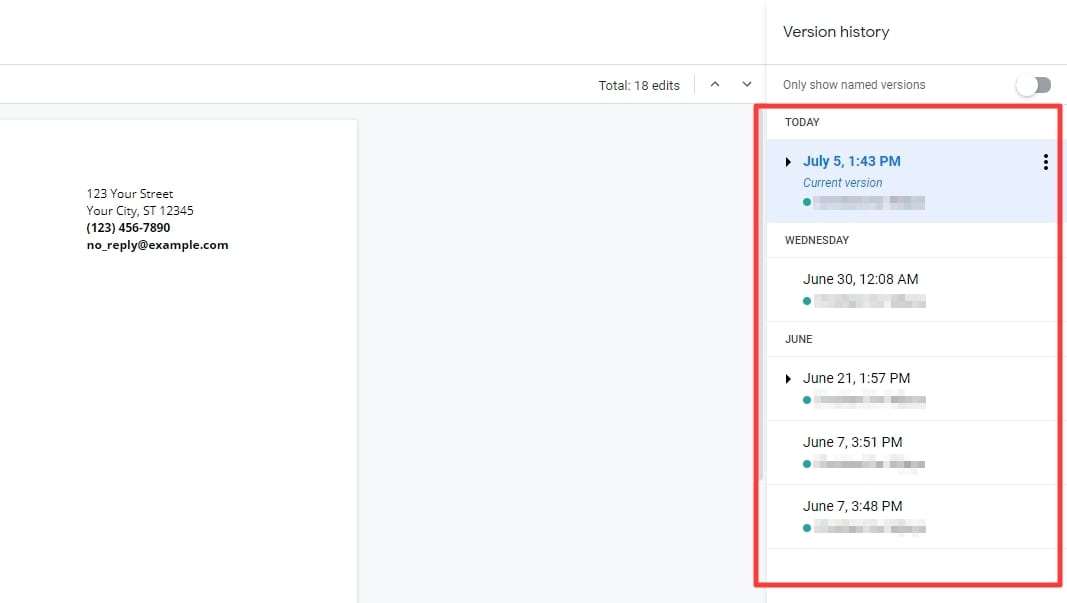The height and width of the screenshot is (603, 1067).
Task: Click the no_reply@example.com text in the document
Action: 157,244
